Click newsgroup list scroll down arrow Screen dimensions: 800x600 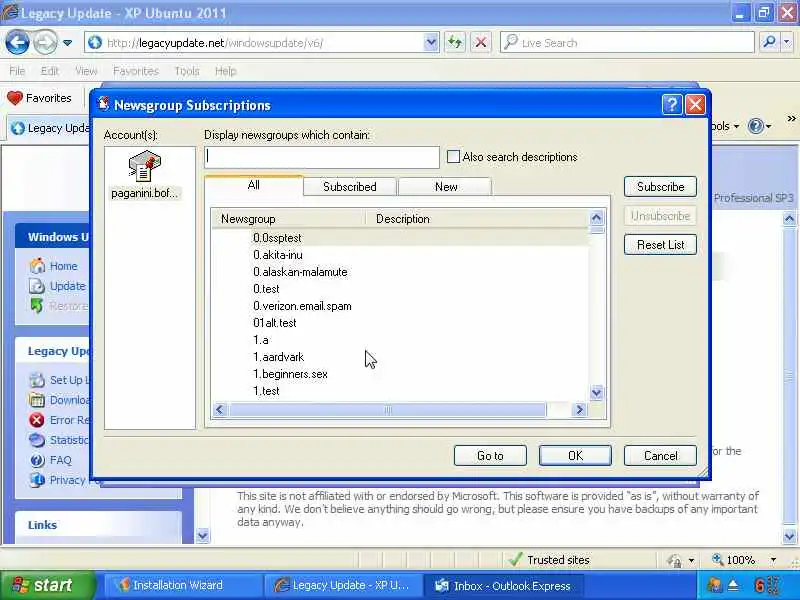596,393
